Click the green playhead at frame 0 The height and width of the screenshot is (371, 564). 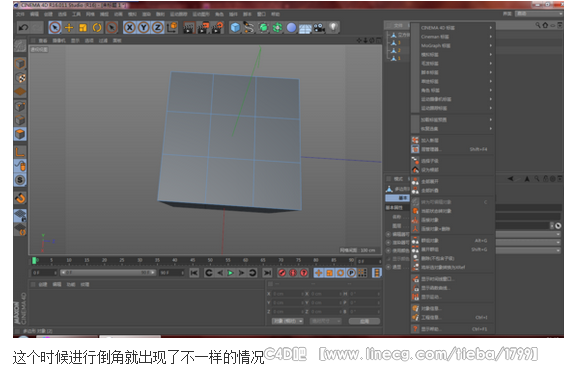point(35,260)
